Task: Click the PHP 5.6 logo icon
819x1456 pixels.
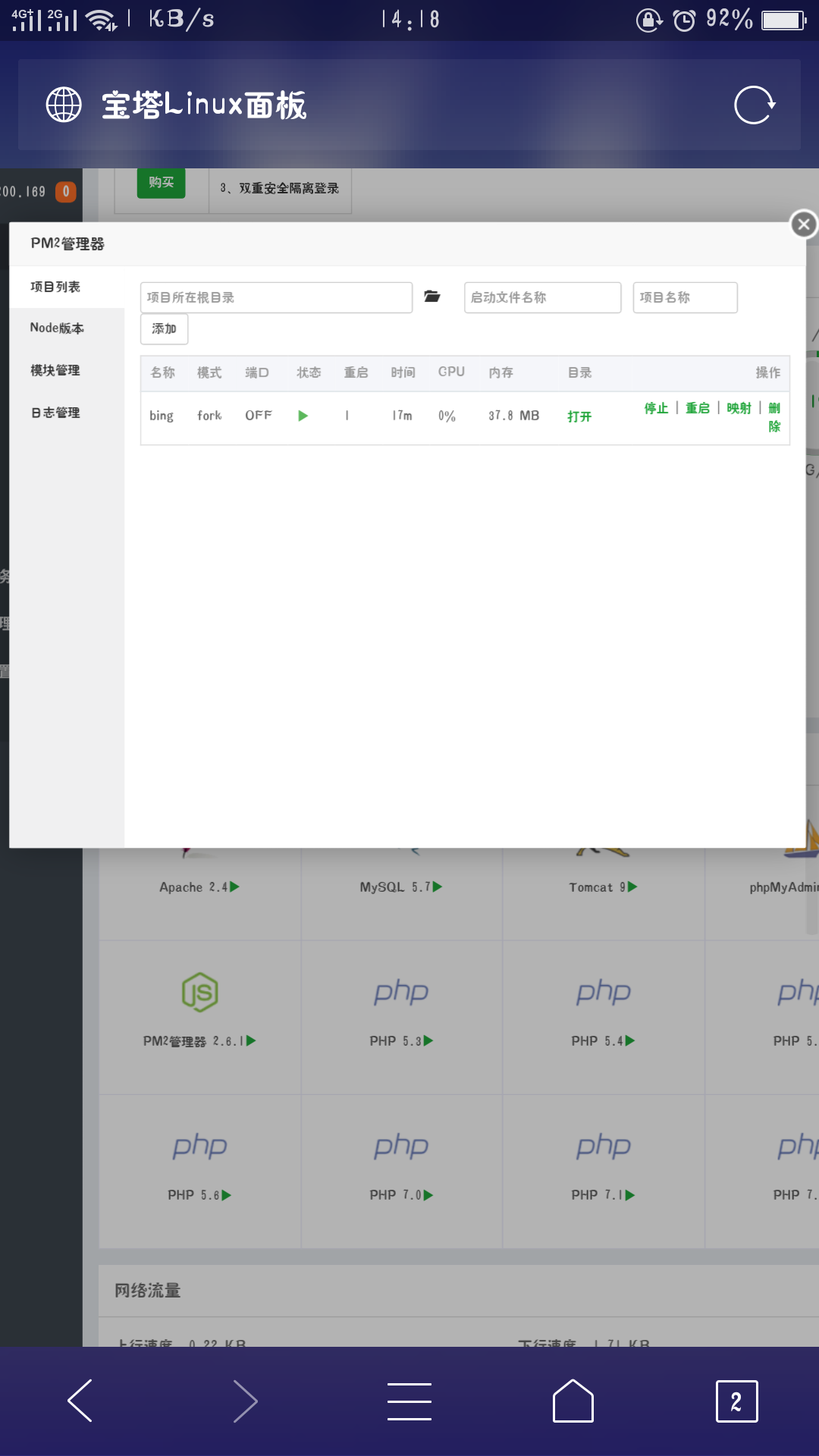Action: point(200,1147)
